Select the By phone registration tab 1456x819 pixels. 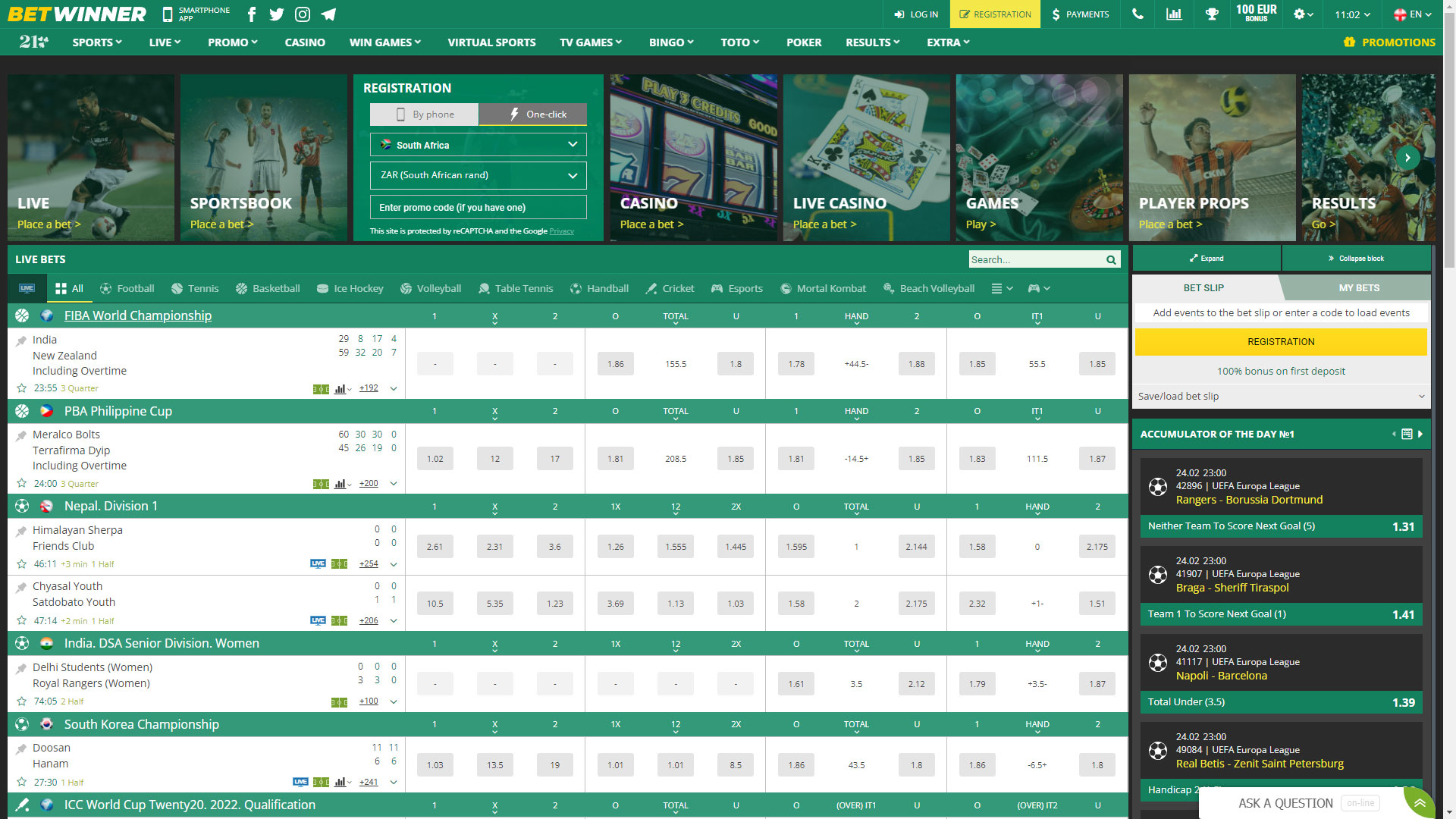(425, 115)
